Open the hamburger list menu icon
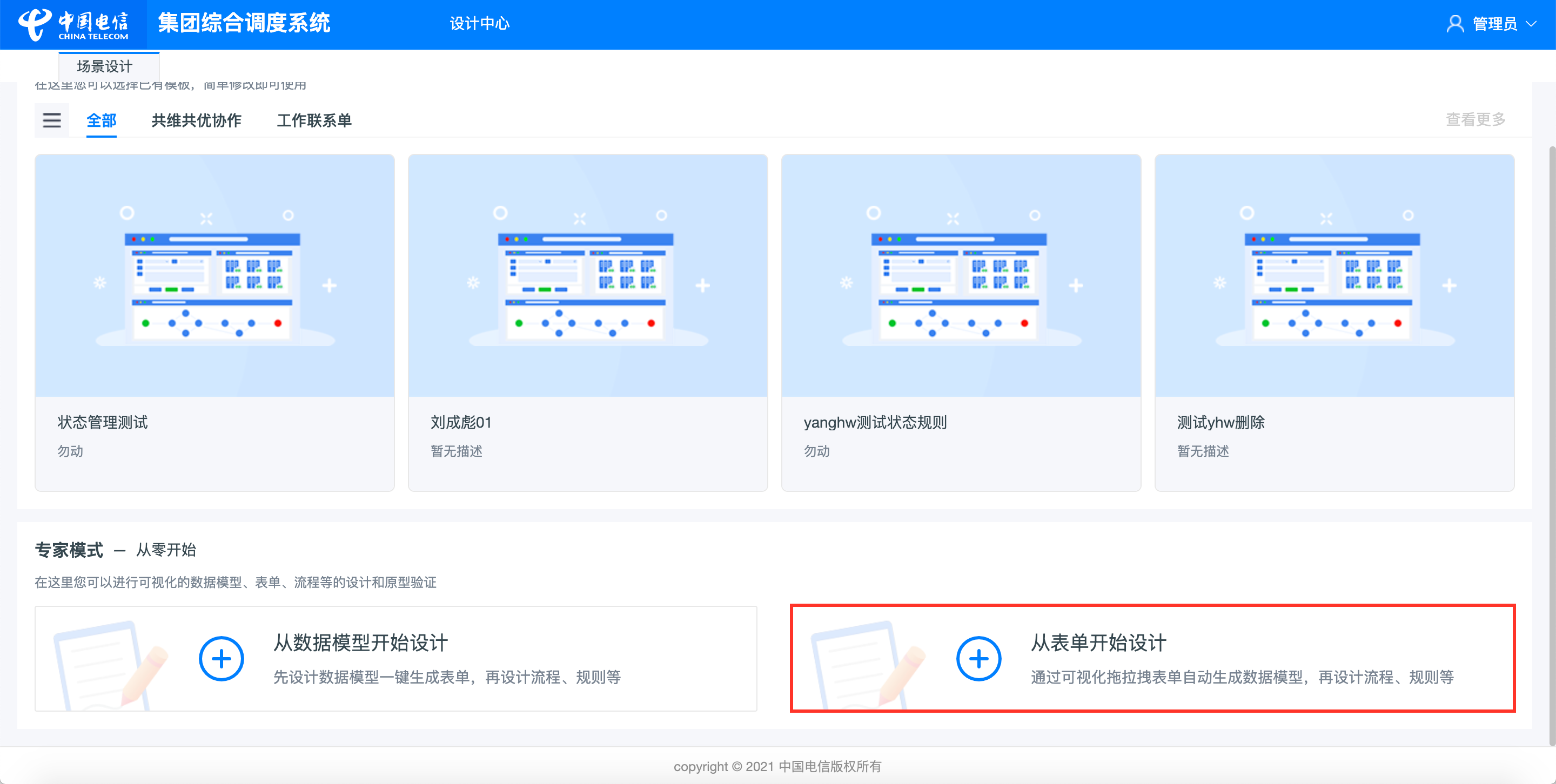The height and width of the screenshot is (784, 1556). coord(52,120)
